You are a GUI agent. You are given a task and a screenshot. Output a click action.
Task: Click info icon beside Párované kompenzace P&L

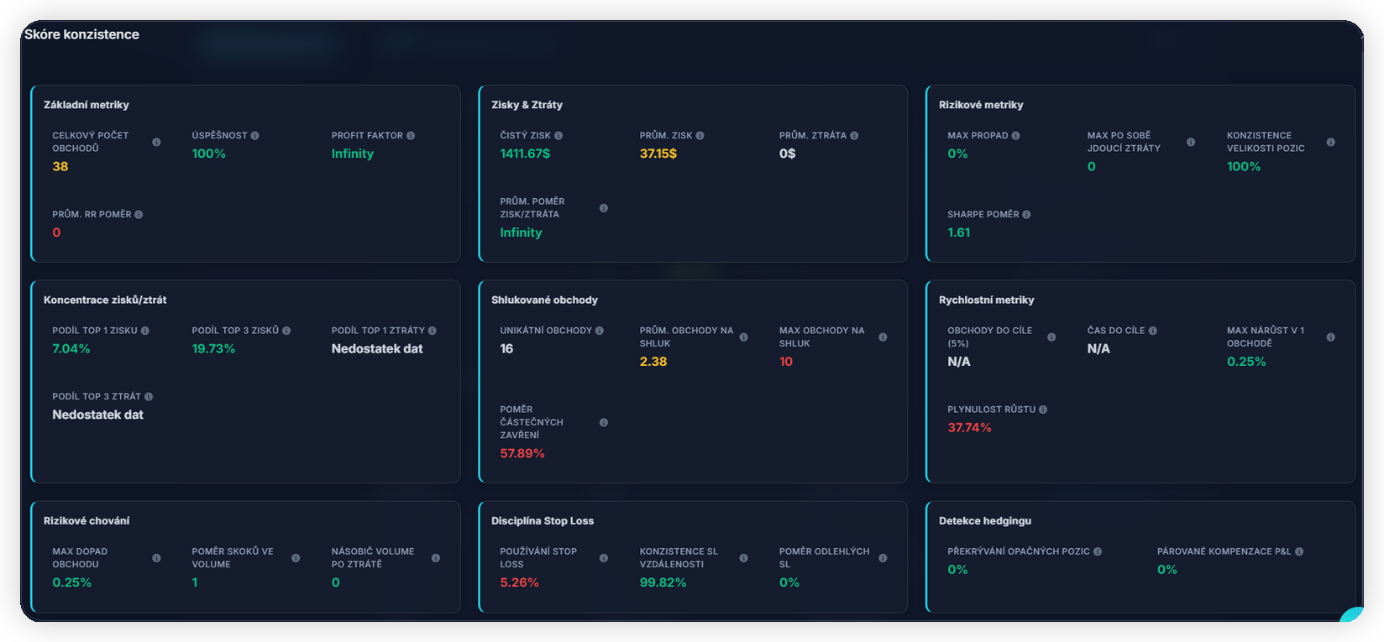tap(1299, 552)
